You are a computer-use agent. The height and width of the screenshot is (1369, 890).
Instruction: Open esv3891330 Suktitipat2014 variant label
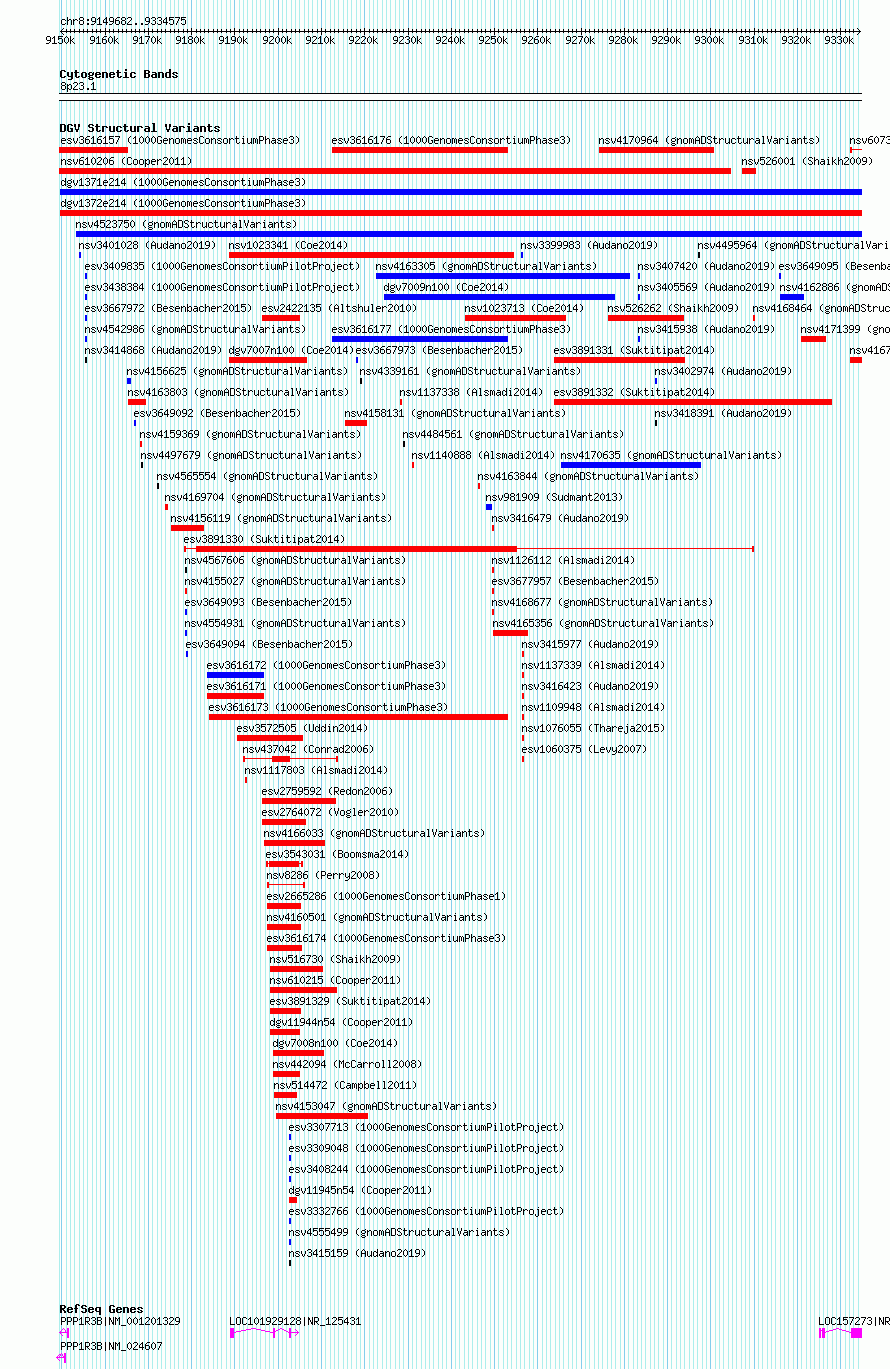264,539
